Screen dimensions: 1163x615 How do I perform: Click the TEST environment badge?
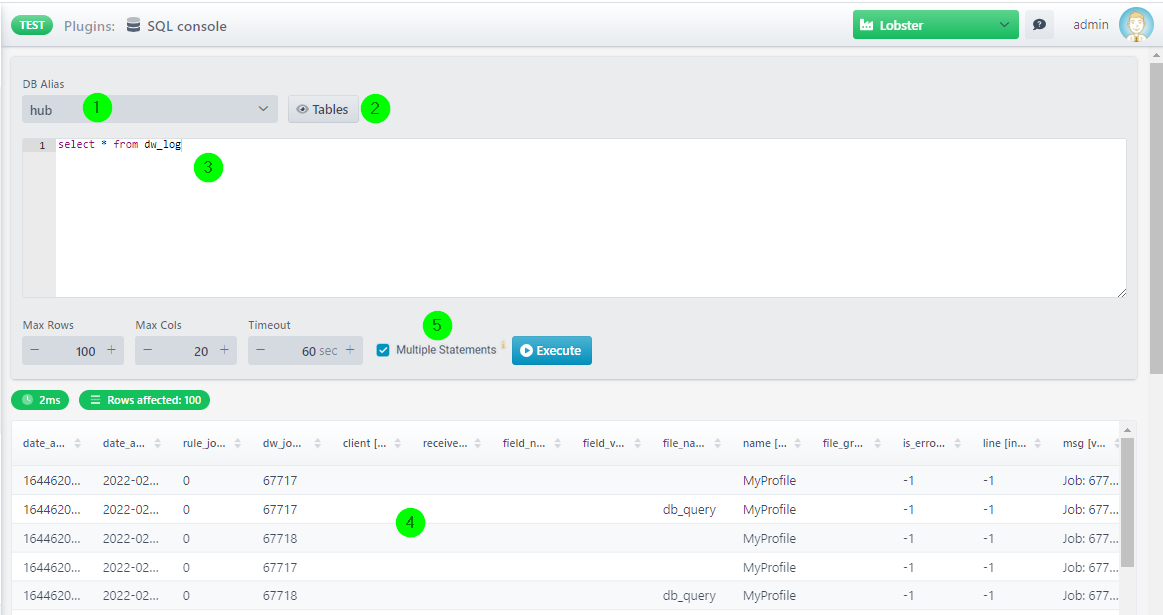coord(32,25)
